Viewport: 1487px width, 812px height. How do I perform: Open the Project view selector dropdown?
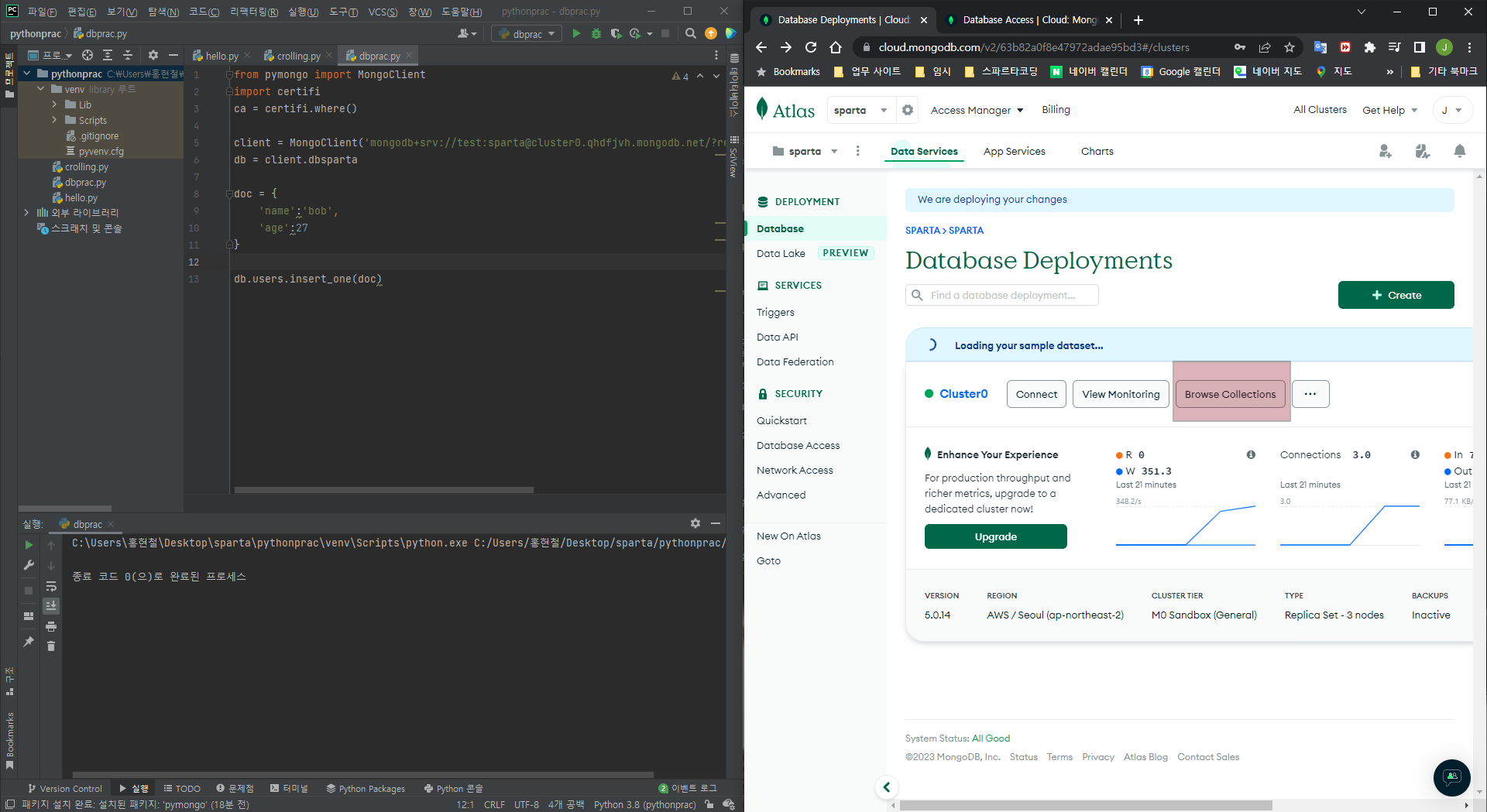click(50, 55)
